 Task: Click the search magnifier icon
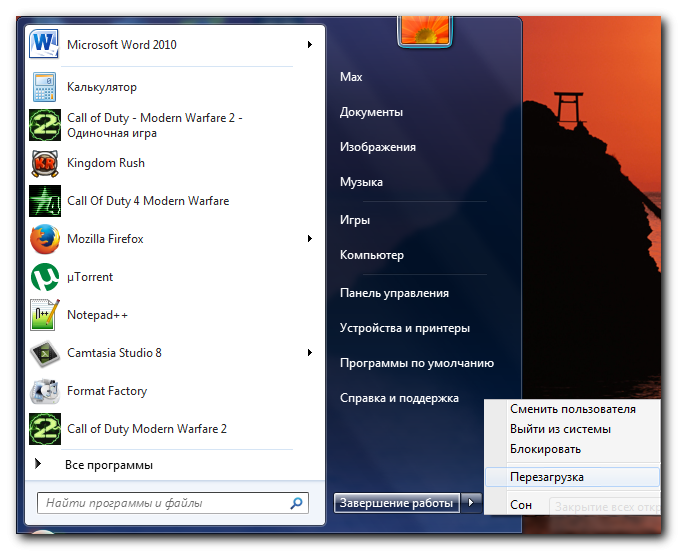[297, 503]
